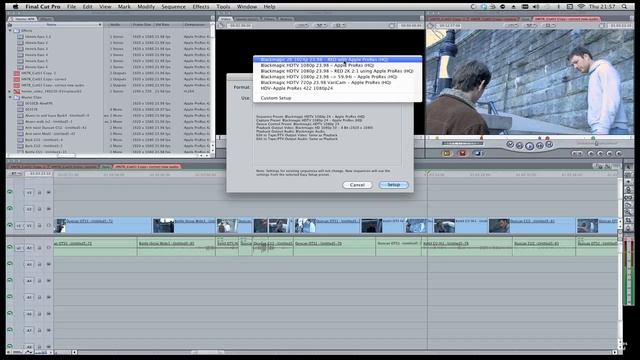Switch to the Filters tab in Viewer
Image resolution: width=640 pixels, height=360 pixels.
(269, 19)
